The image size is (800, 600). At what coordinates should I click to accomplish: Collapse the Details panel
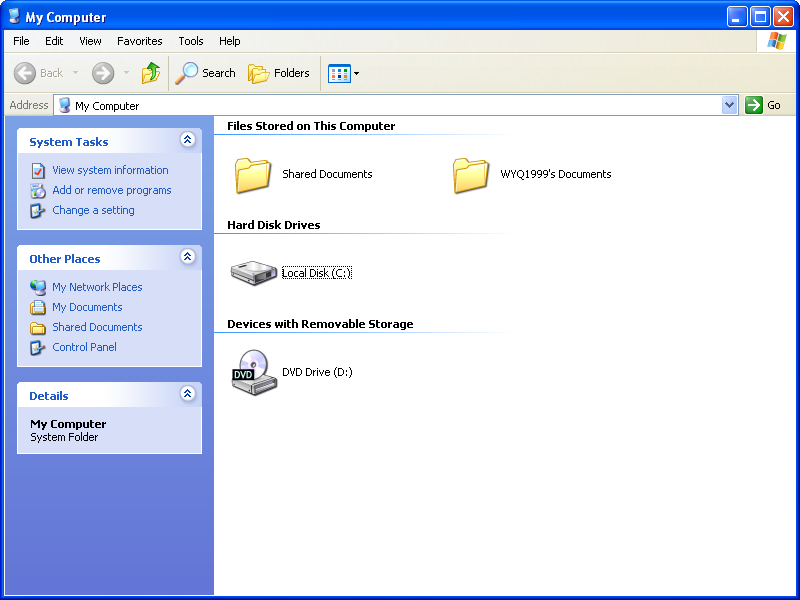187,394
